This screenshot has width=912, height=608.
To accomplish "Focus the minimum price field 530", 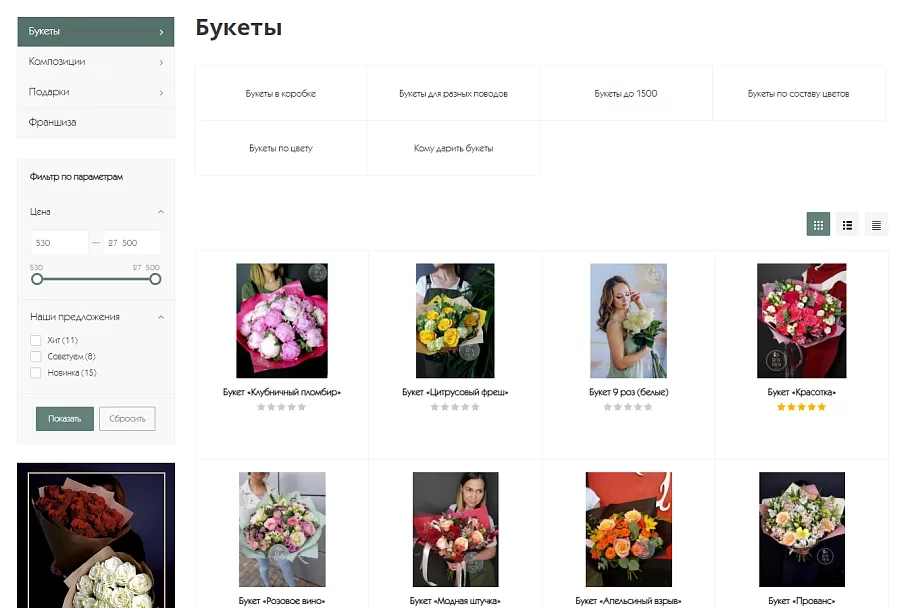I will [59, 243].
